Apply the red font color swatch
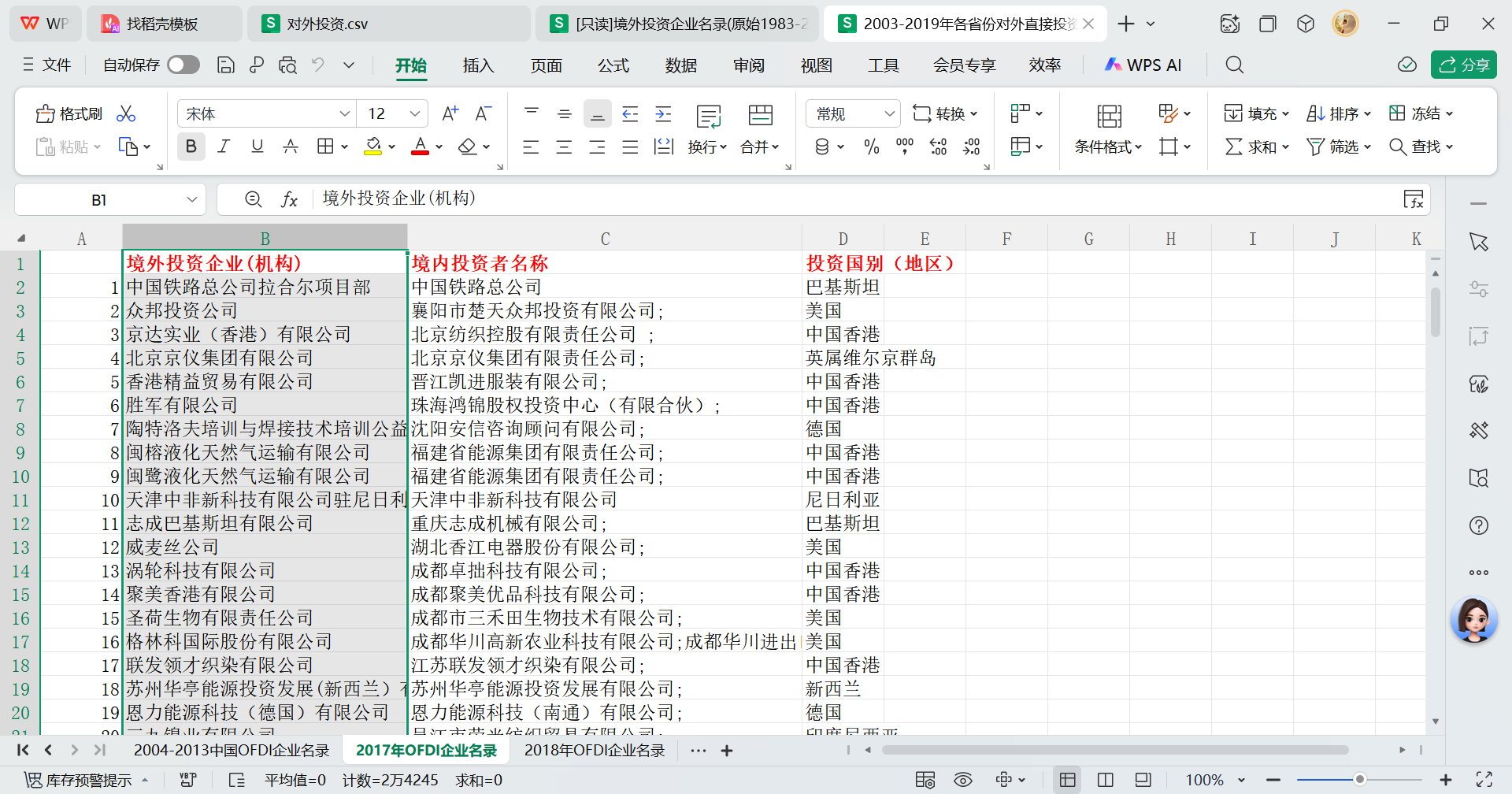Viewport: 1512px width, 794px height. click(x=421, y=147)
